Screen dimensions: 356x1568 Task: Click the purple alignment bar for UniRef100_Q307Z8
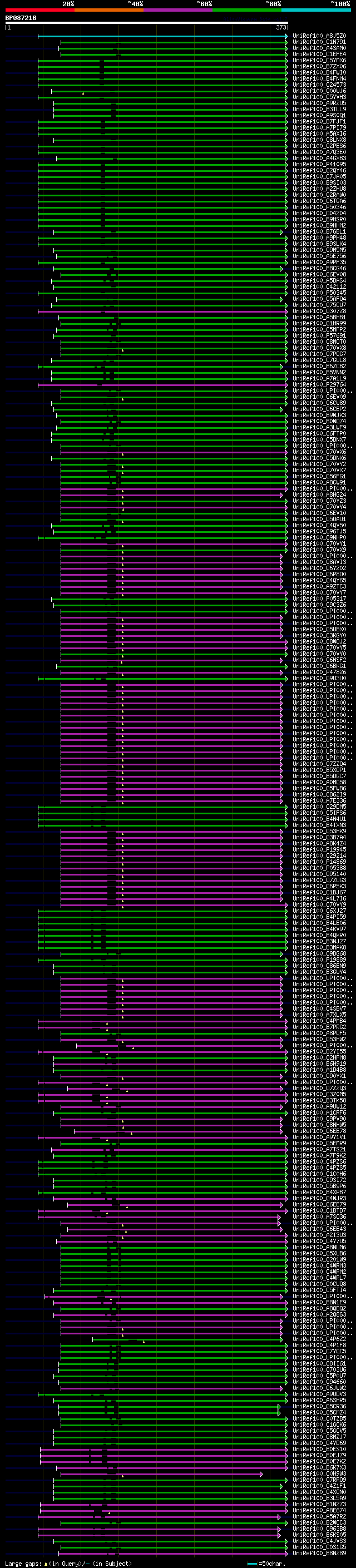pos(162,311)
